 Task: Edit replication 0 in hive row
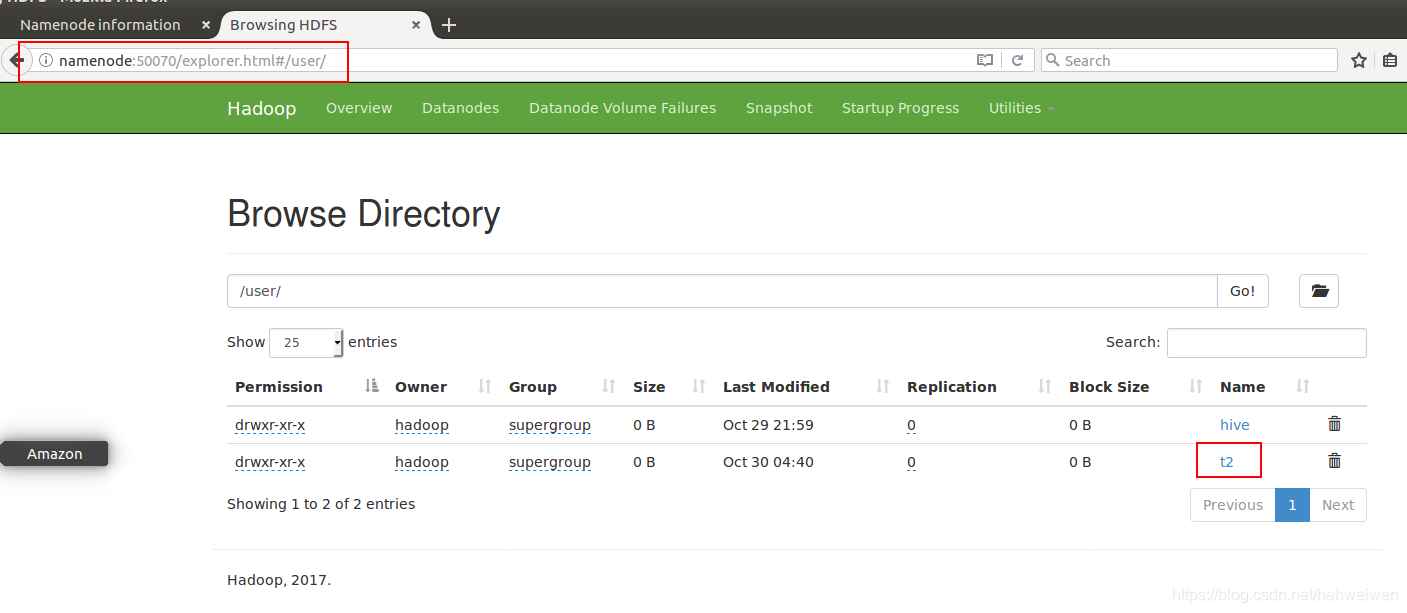pyautogui.click(x=911, y=425)
